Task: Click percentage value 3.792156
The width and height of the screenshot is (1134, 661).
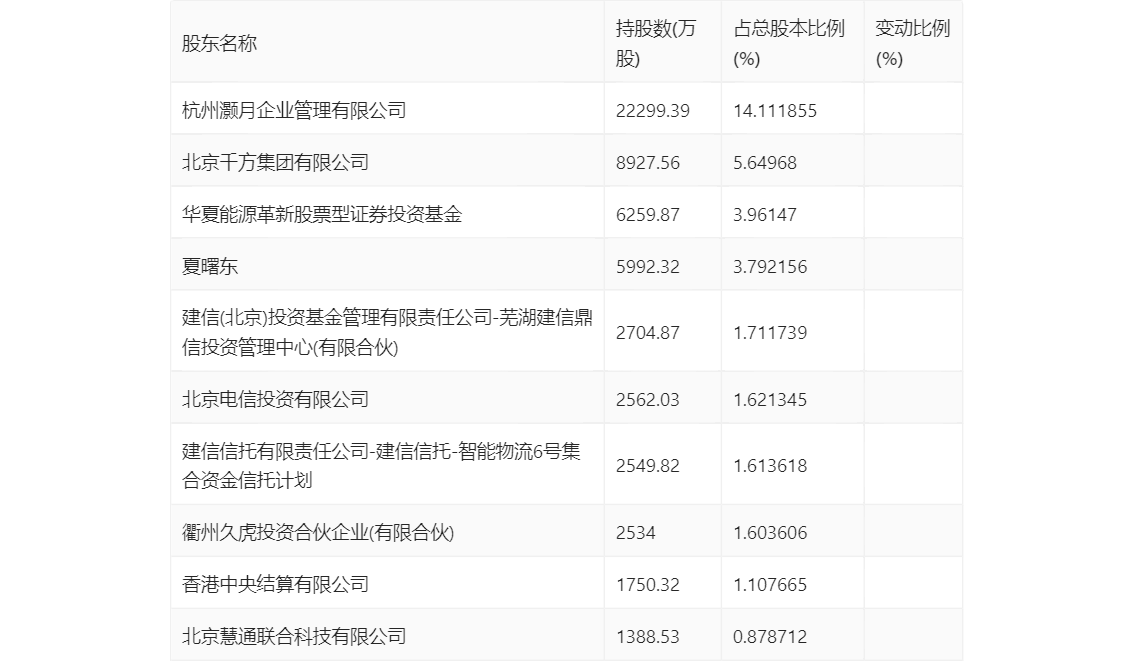Action: 770,267
